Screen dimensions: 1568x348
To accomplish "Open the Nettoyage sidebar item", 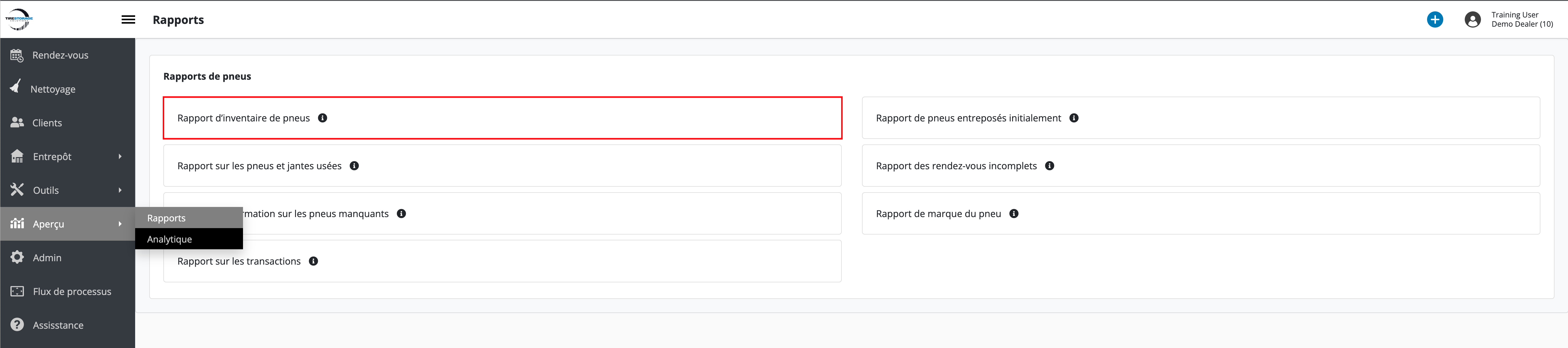I will [x=52, y=89].
